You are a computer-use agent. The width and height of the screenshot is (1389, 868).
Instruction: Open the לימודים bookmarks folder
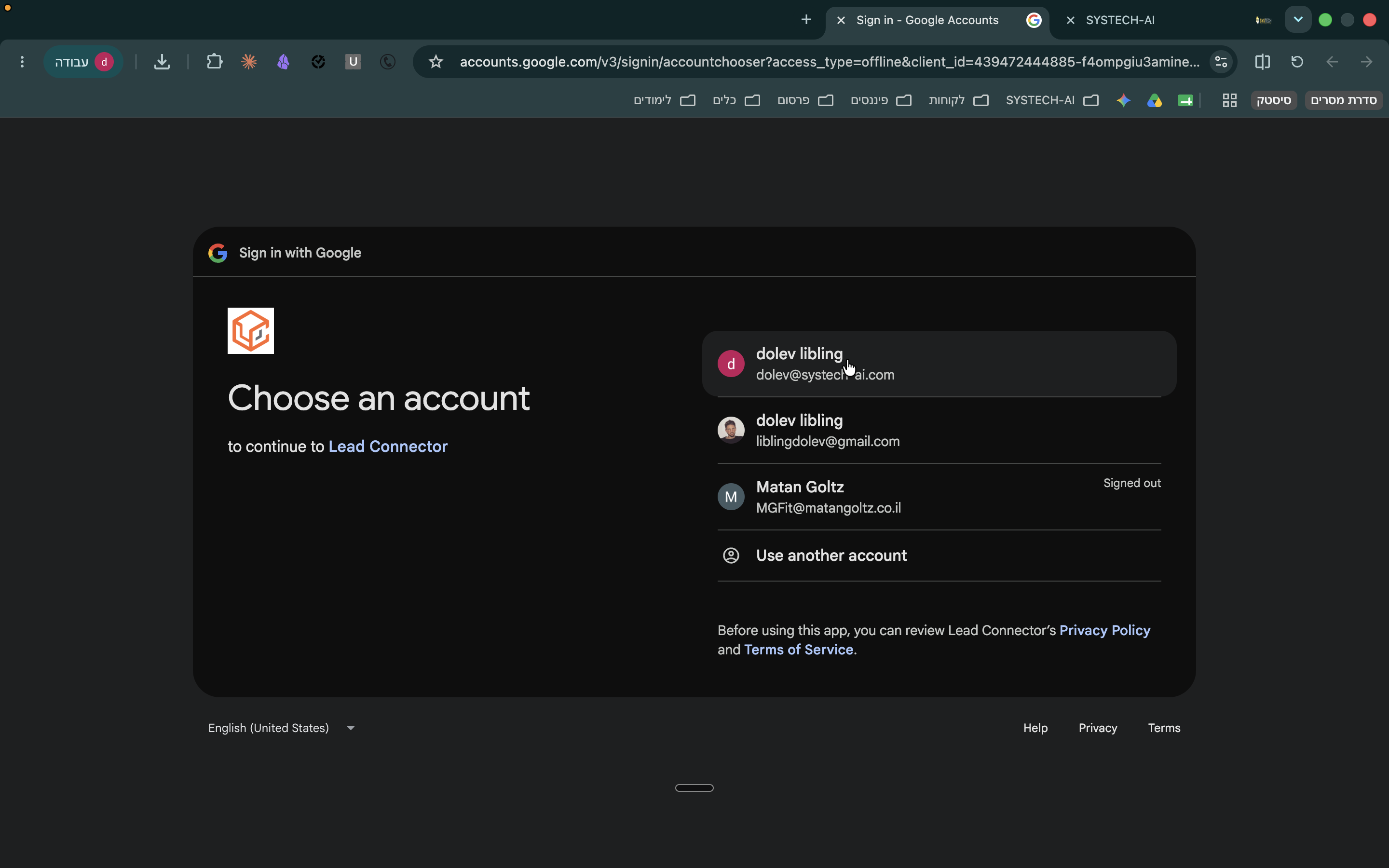coord(664,100)
